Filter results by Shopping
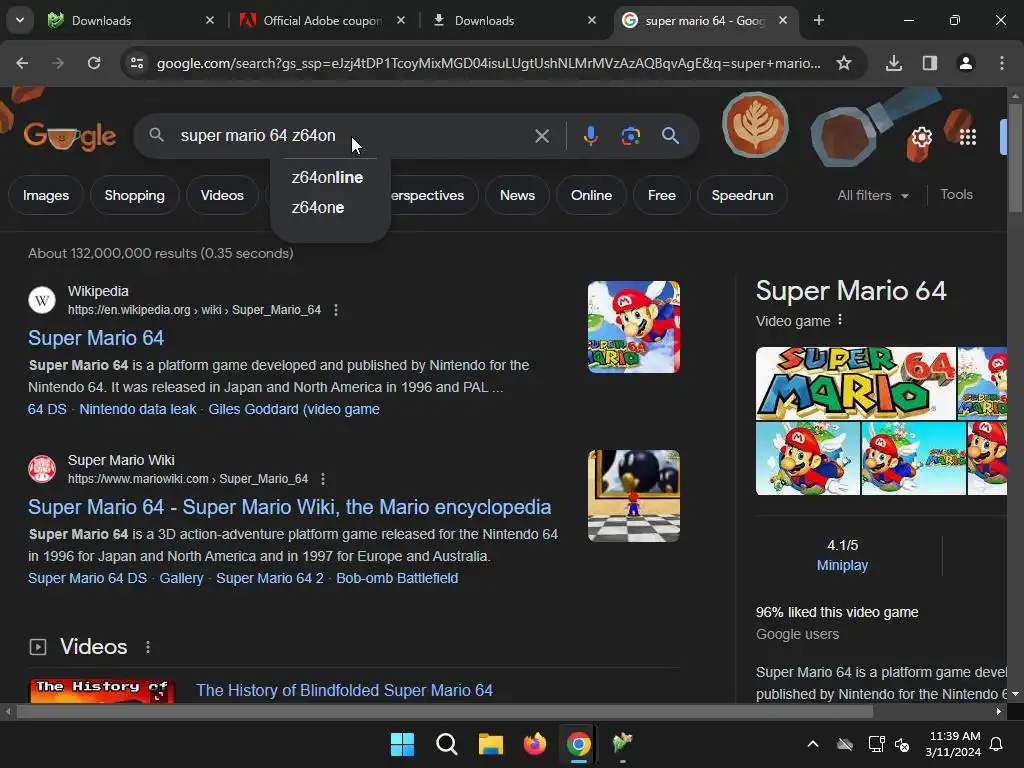This screenshot has height=768, width=1024. coord(135,195)
